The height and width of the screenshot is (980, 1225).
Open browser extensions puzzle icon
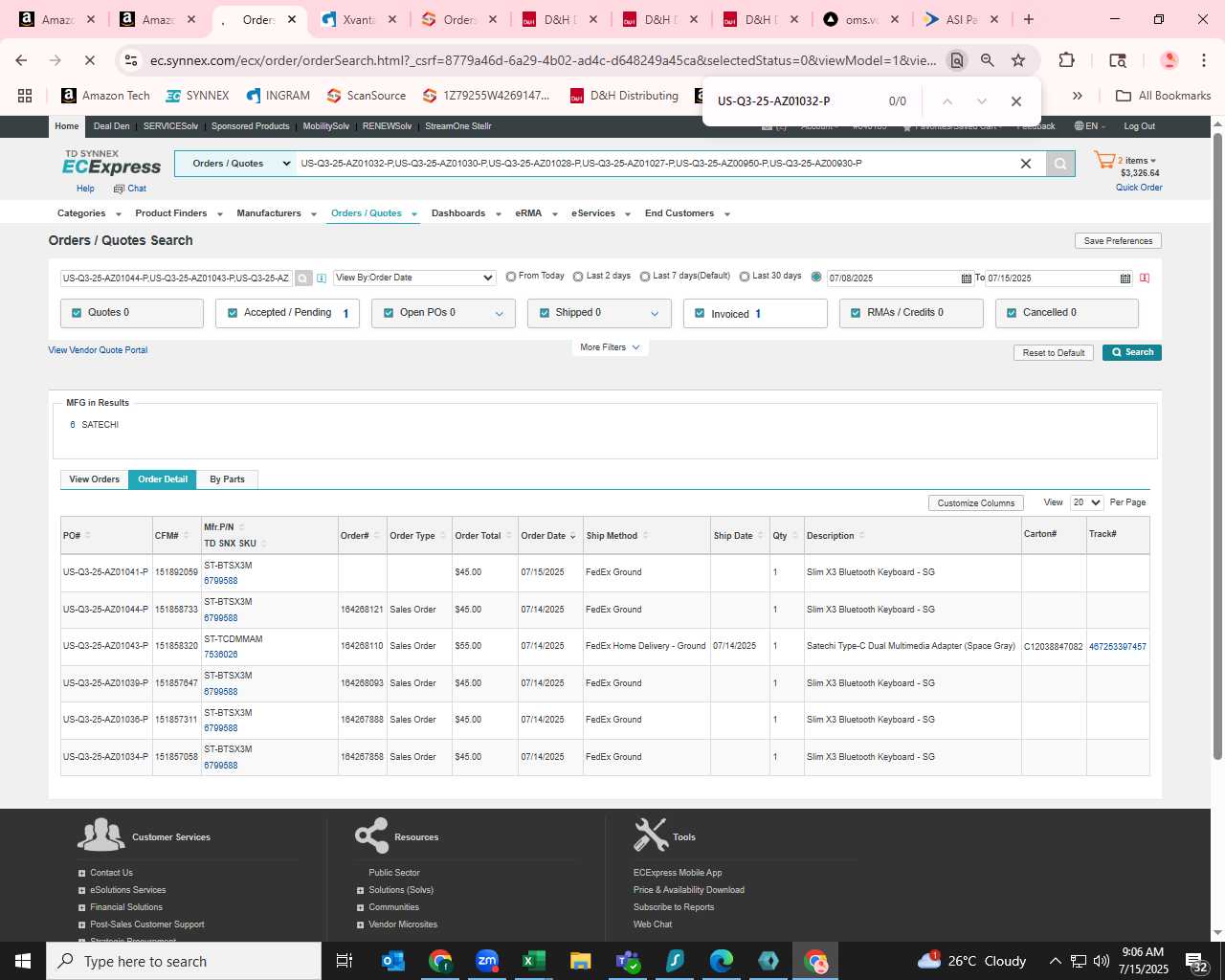point(1066,60)
